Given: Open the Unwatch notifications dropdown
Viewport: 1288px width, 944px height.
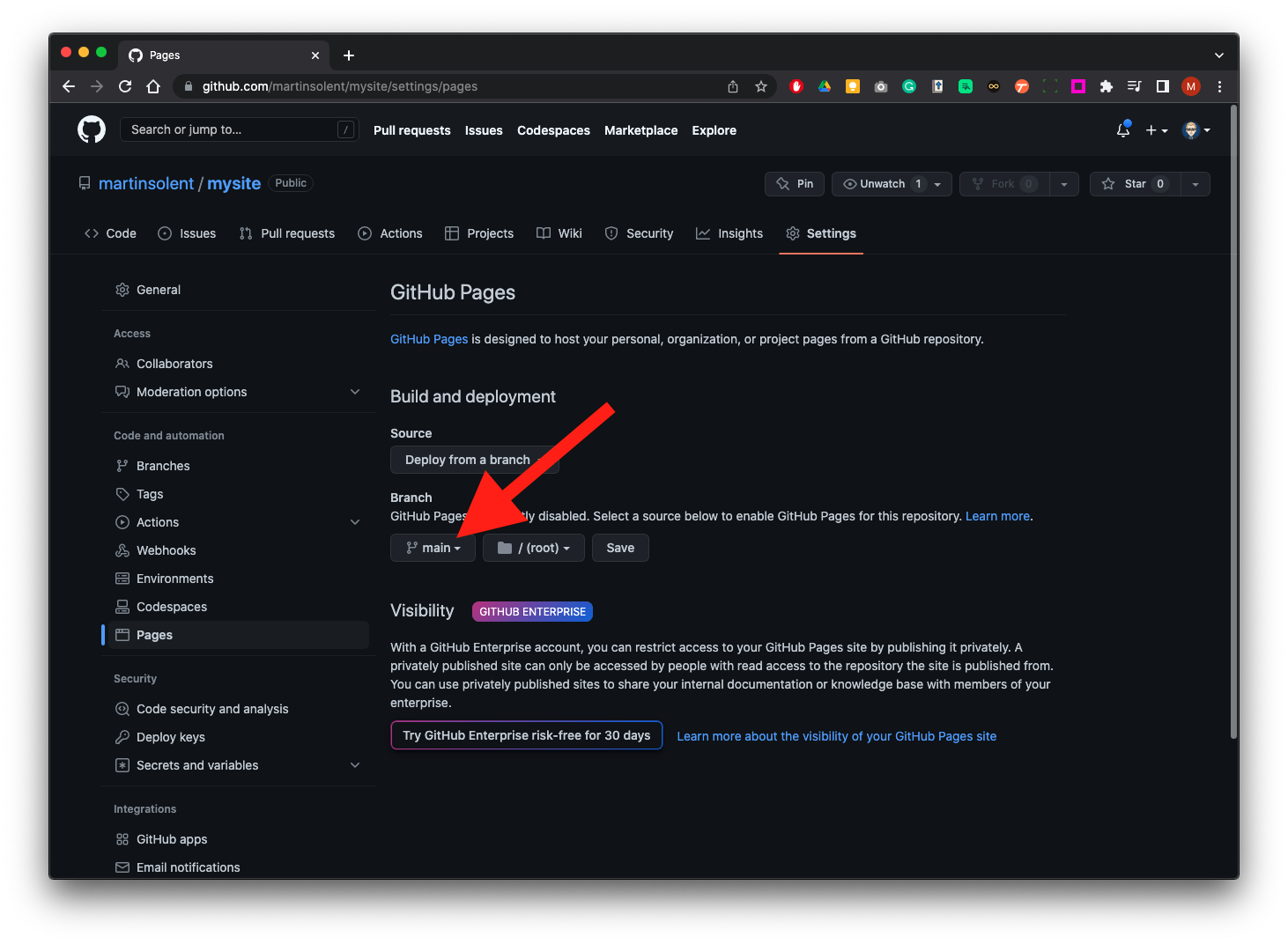Looking at the screenshot, I should coord(892,184).
